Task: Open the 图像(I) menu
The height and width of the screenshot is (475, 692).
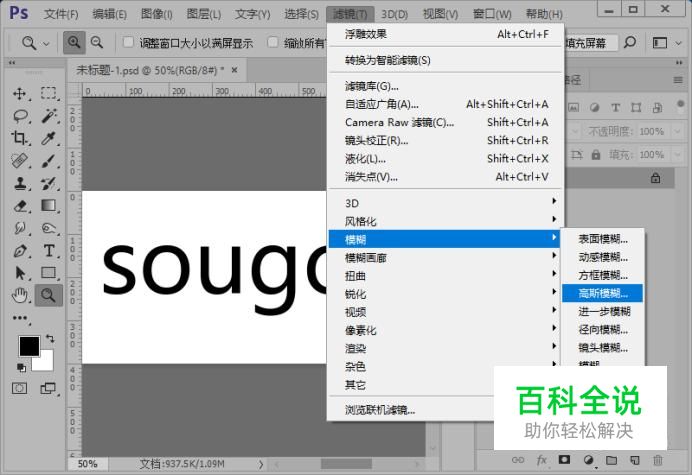Action: point(156,14)
